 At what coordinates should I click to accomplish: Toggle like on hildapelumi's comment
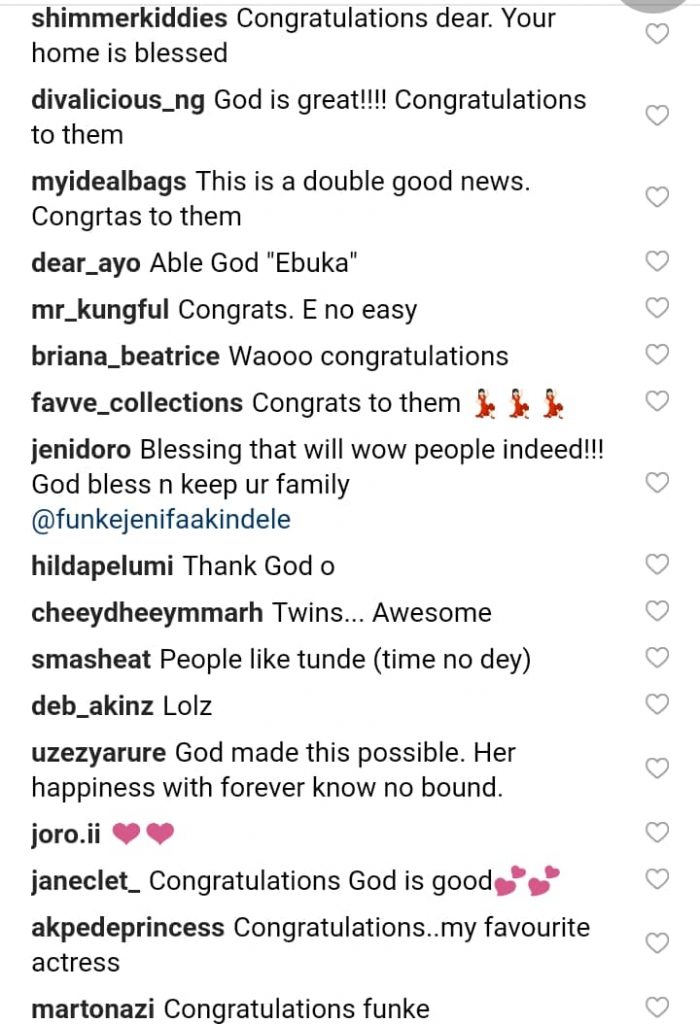coord(656,565)
